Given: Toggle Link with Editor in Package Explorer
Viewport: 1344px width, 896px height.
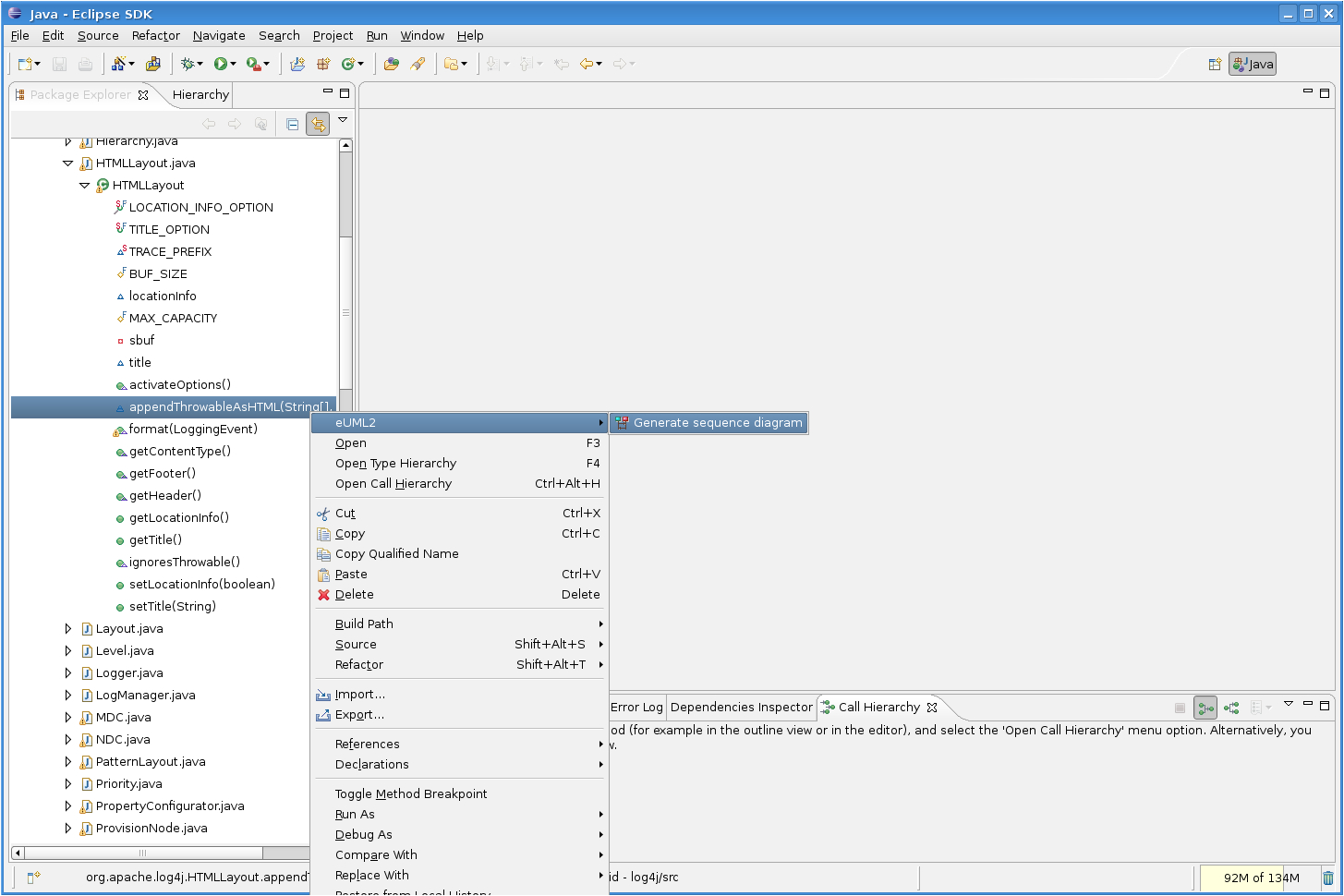Looking at the screenshot, I should click(x=318, y=123).
